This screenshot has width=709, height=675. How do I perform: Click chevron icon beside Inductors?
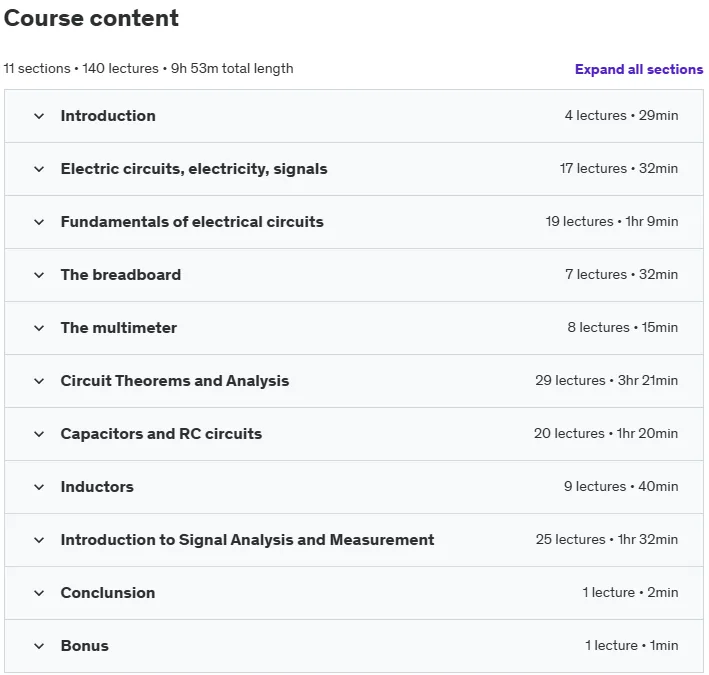tap(39, 487)
